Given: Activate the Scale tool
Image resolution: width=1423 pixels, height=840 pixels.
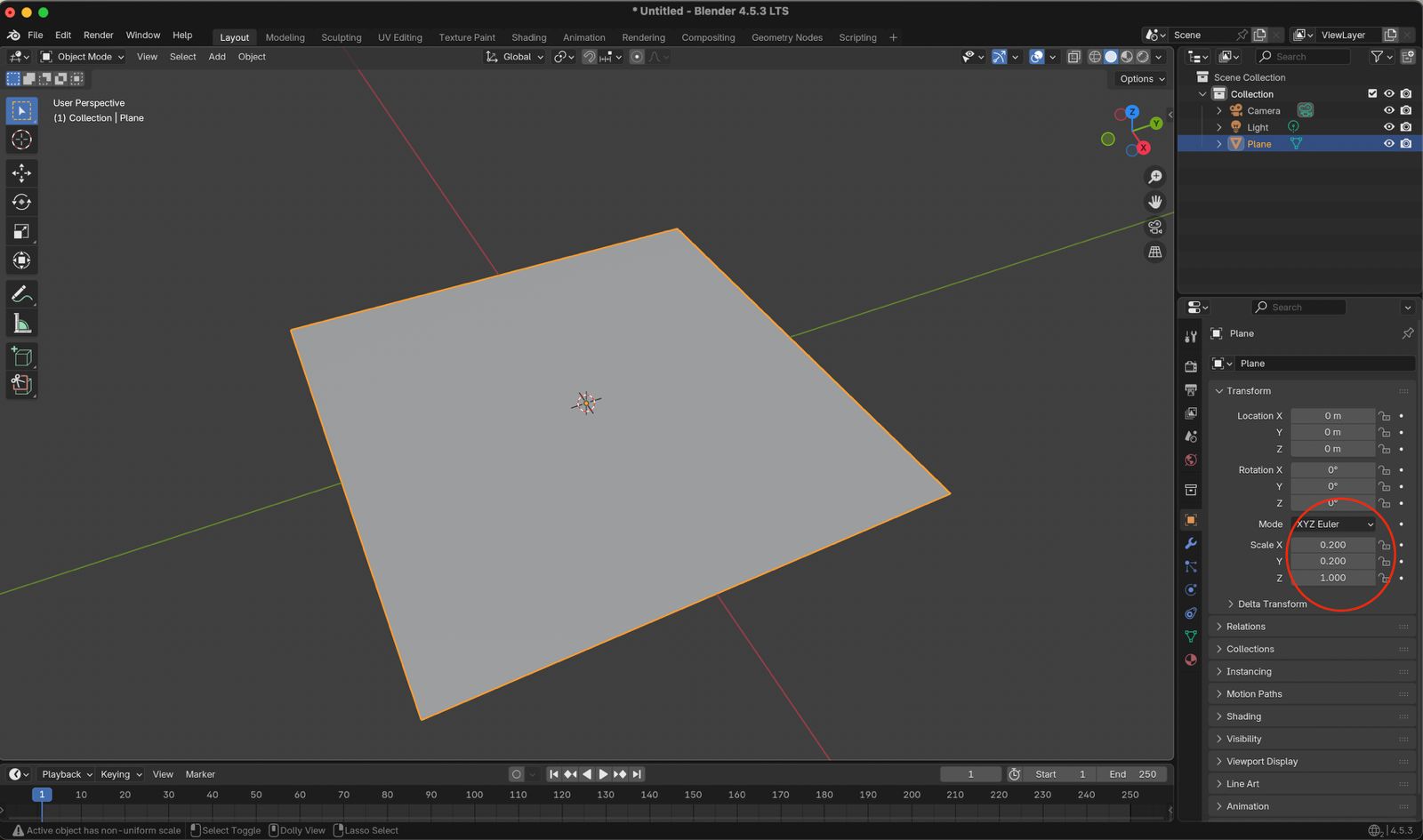Looking at the screenshot, I should (21, 232).
